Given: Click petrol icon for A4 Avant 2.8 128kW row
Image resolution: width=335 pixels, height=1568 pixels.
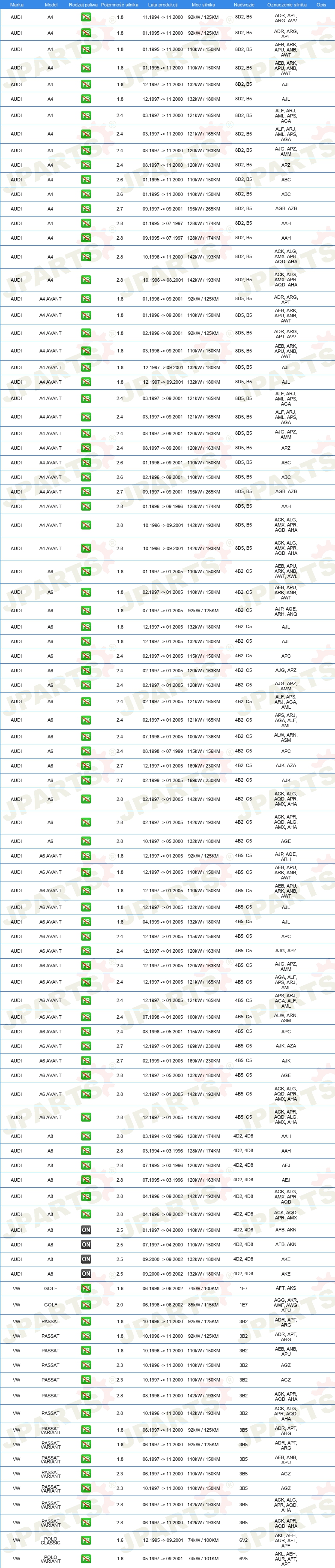Looking at the screenshot, I should (x=86, y=506).
